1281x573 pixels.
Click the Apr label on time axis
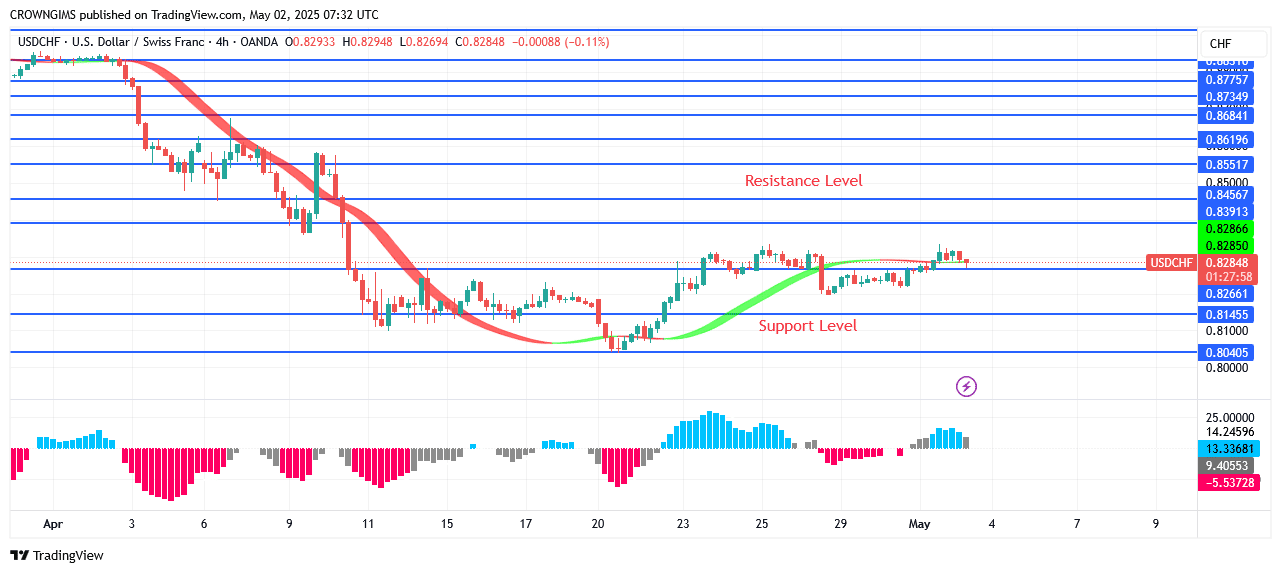(x=52, y=523)
